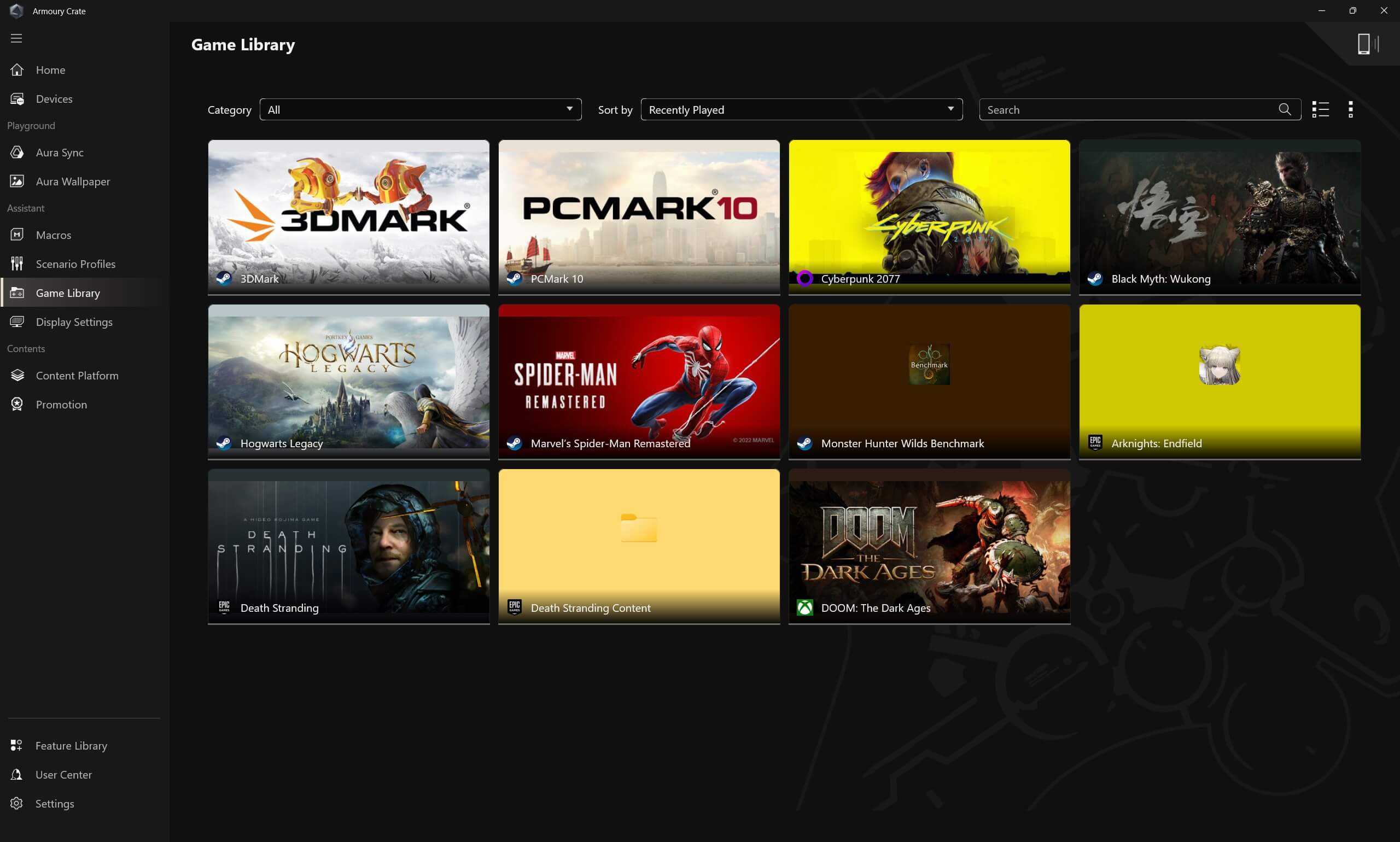Open Display Settings menu item
The height and width of the screenshot is (842, 1400).
click(x=74, y=321)
